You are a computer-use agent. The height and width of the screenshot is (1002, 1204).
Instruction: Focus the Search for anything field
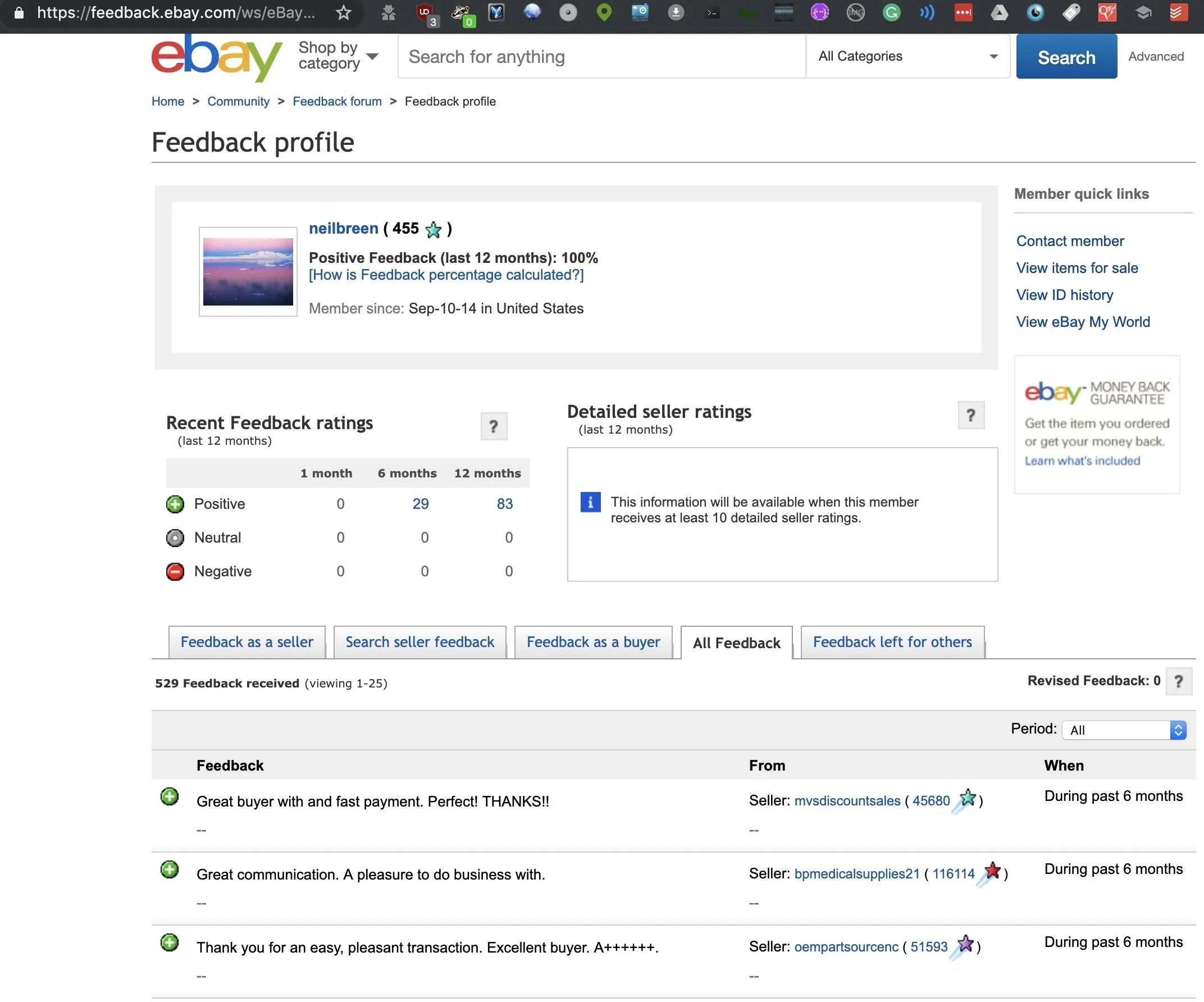tap(601, 56)
